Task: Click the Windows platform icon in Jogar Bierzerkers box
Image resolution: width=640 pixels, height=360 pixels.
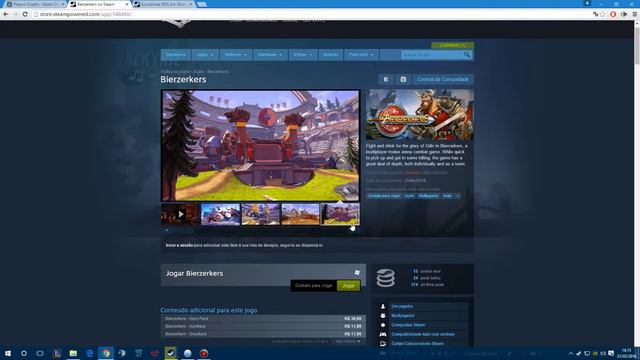Action: tap(357, 272)
